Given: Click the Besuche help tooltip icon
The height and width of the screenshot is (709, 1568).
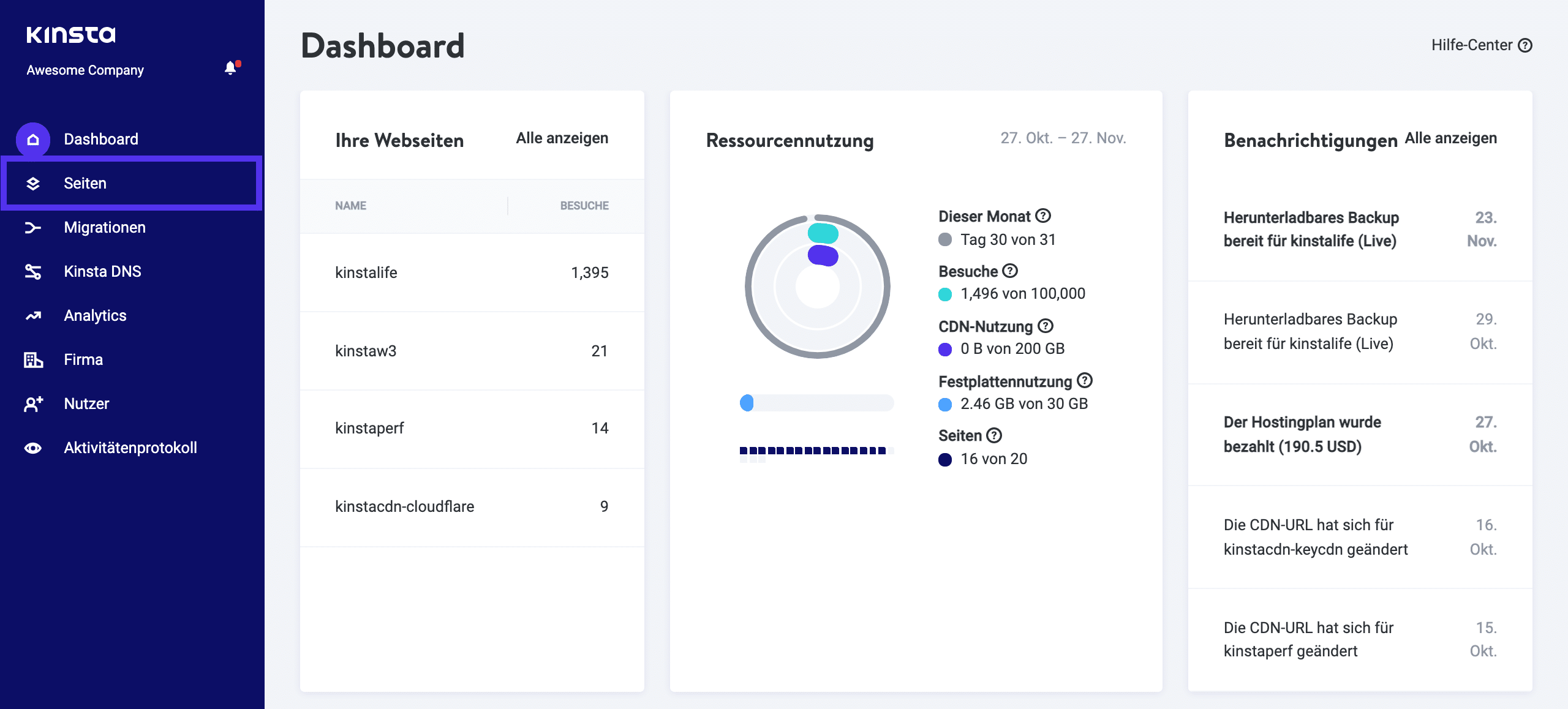Looking at the screenshot, I should point(1011,271).
